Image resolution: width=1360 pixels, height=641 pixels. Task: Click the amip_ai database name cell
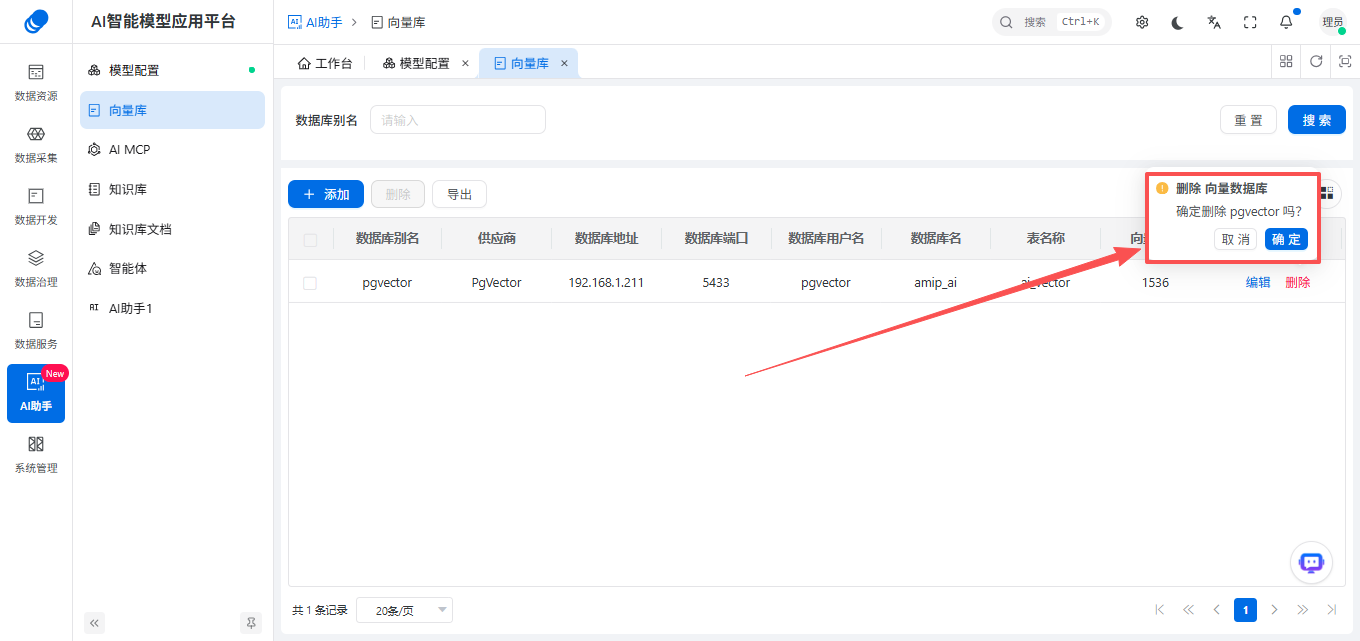[936, 283]
